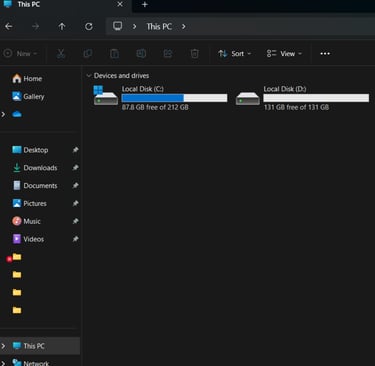Close the This PC tab

pyautogui.click(x=120, y=4)
